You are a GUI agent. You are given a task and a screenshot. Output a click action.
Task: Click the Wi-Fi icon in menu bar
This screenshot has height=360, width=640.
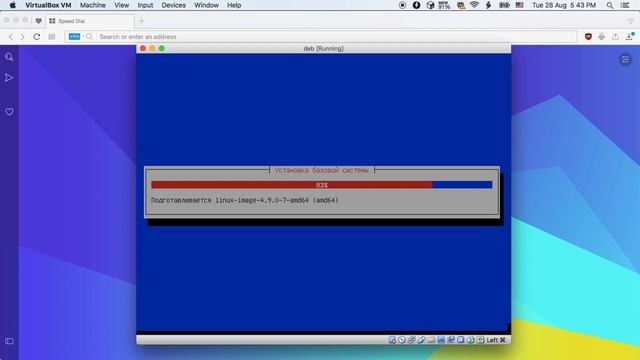[474, 5]
